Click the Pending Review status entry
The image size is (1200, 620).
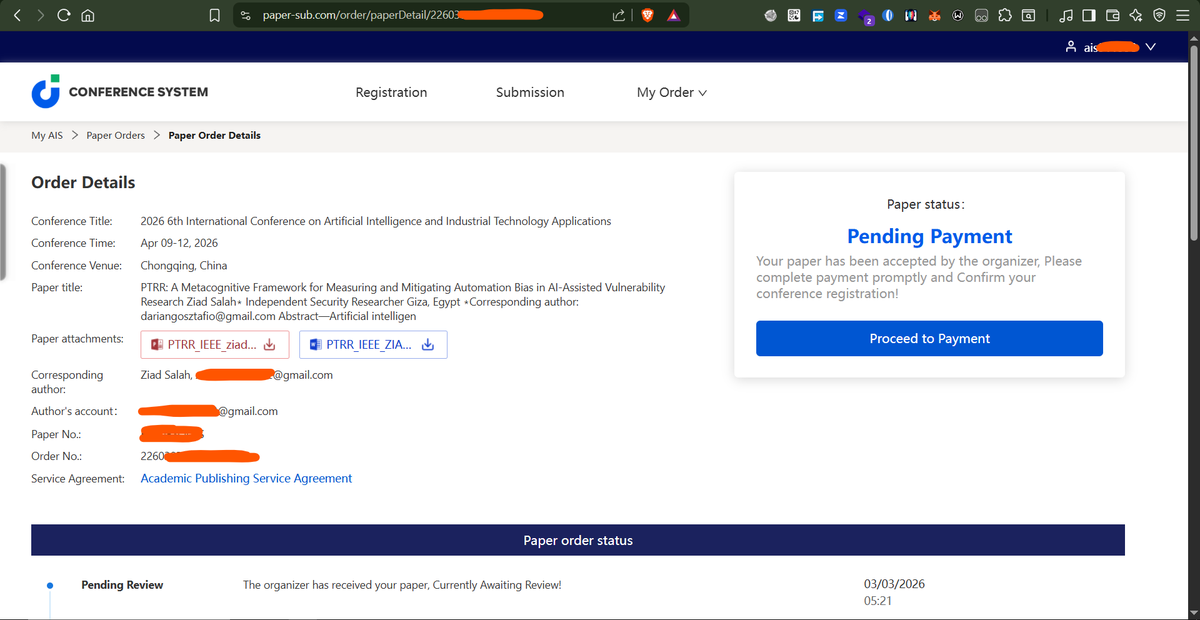click(x=122, y=585)
